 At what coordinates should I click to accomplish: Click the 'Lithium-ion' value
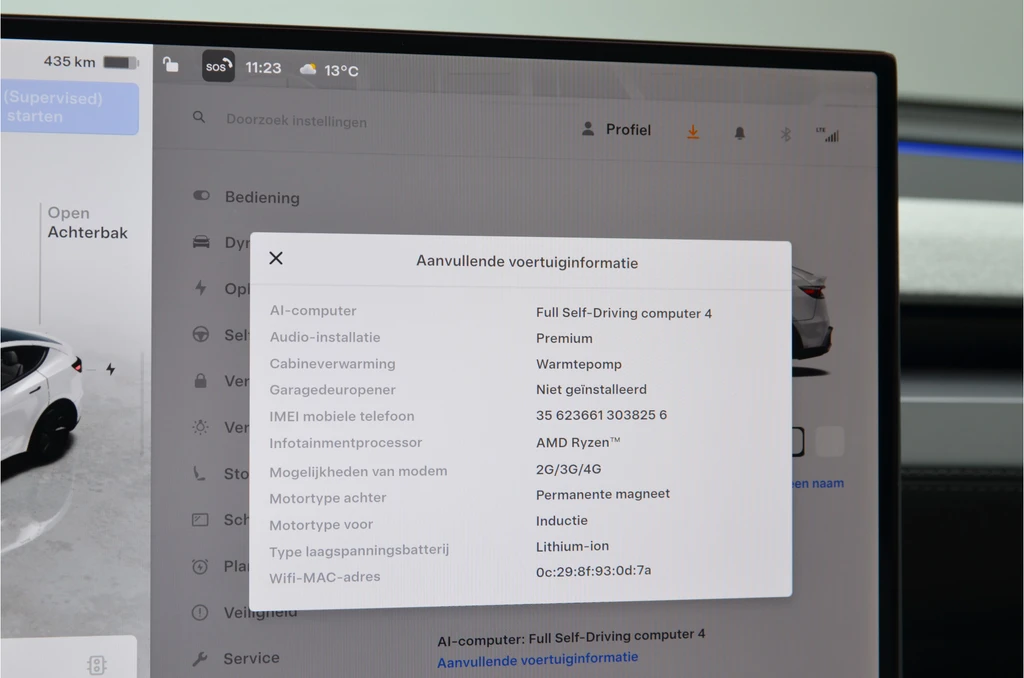click(572, 546)
